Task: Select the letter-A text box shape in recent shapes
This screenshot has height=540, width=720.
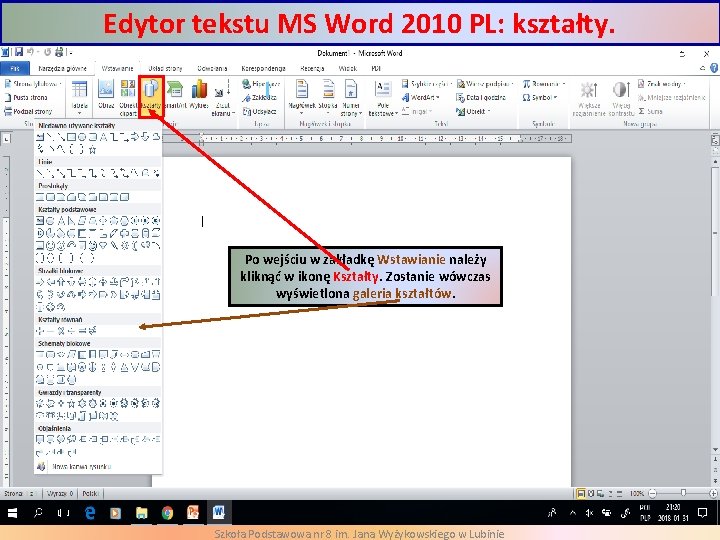Action: pos(103,137)
